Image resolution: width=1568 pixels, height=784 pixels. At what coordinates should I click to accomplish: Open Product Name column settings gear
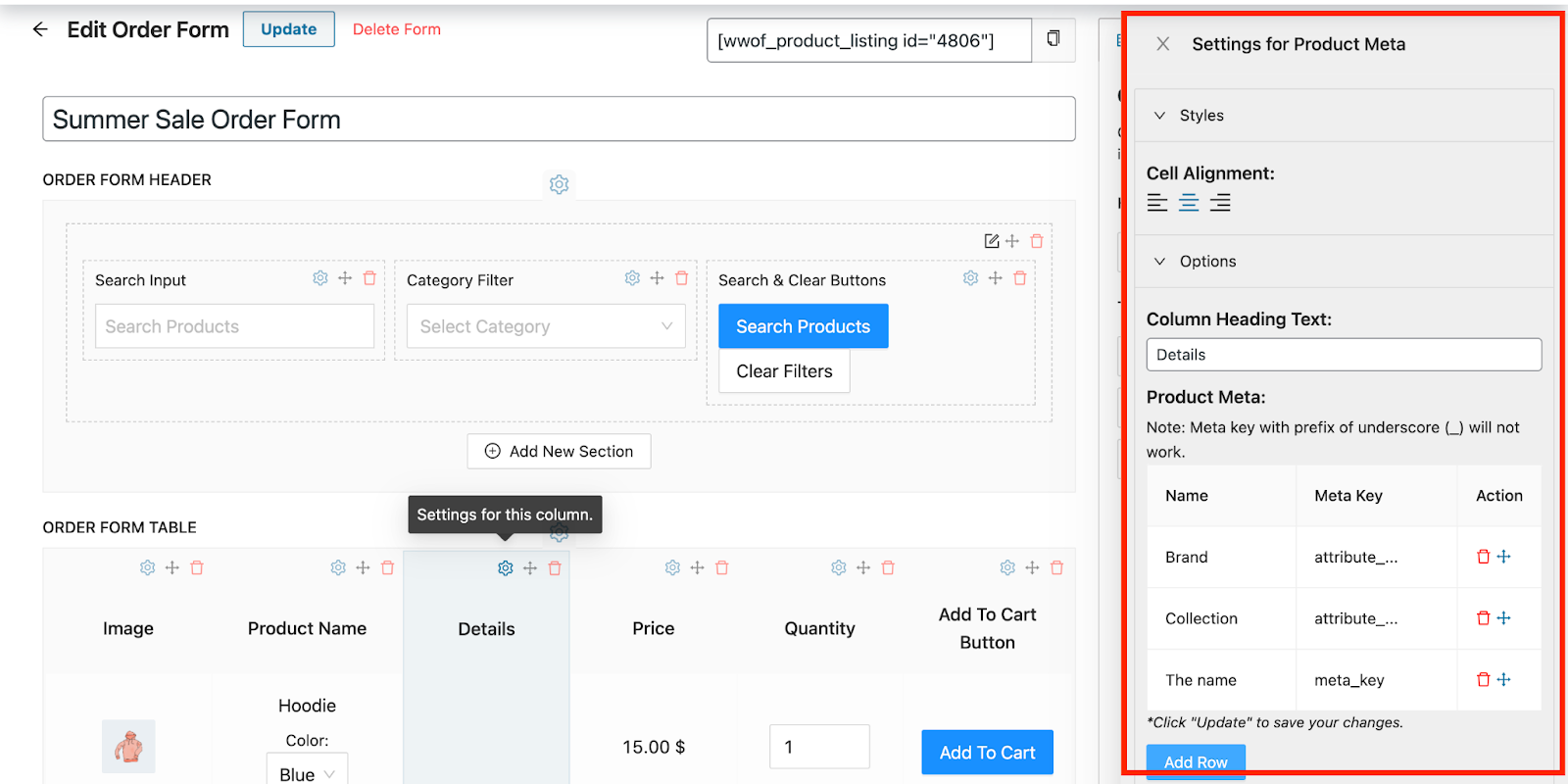coord(338,567)
